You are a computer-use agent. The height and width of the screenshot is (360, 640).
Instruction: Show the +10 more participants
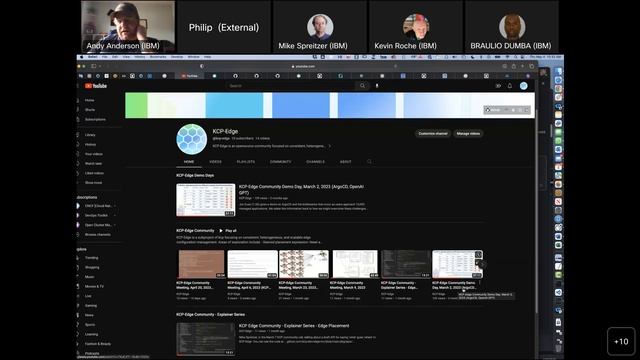[621, 342]
